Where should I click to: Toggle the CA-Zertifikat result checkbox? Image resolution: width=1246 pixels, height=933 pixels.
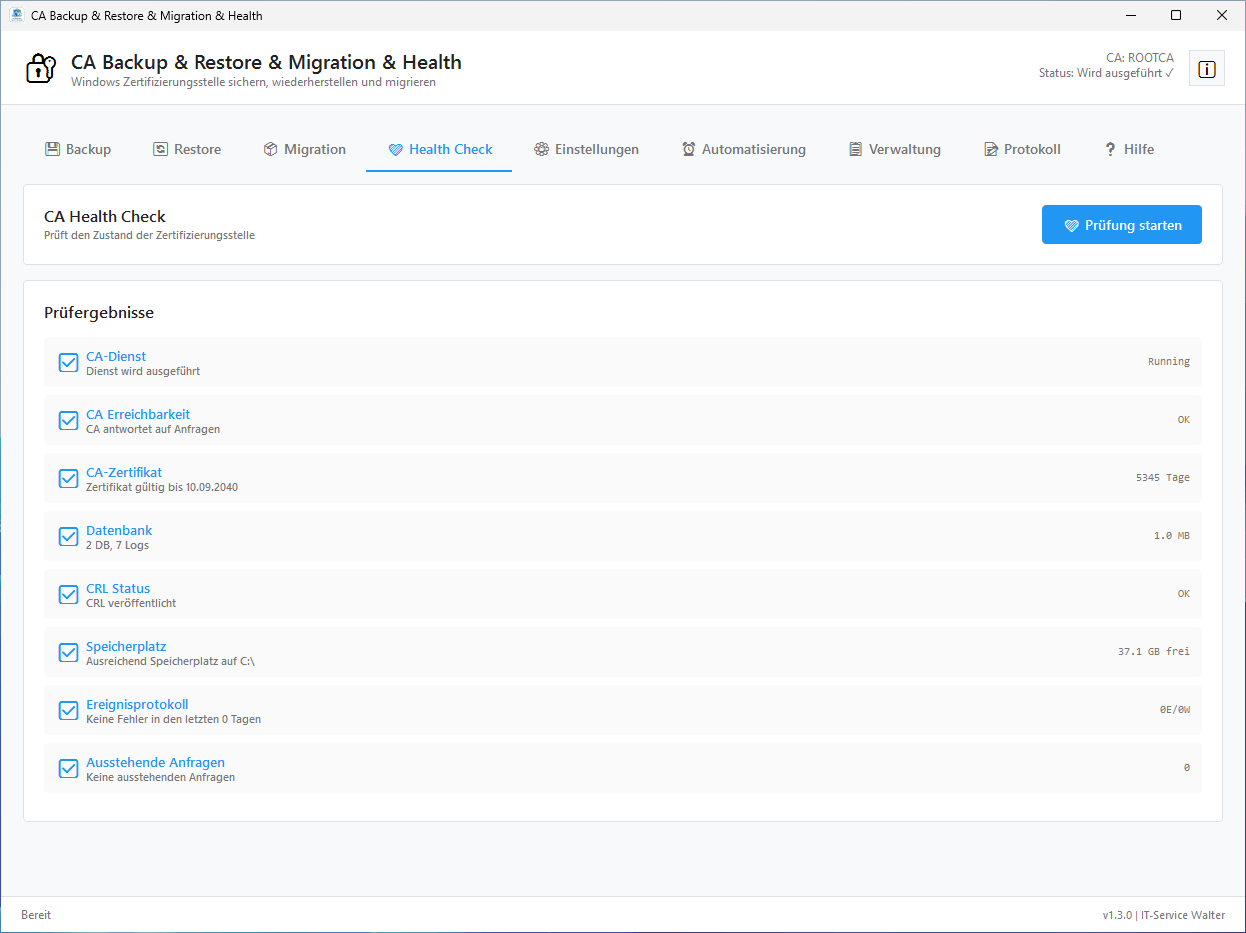point(69,479)
